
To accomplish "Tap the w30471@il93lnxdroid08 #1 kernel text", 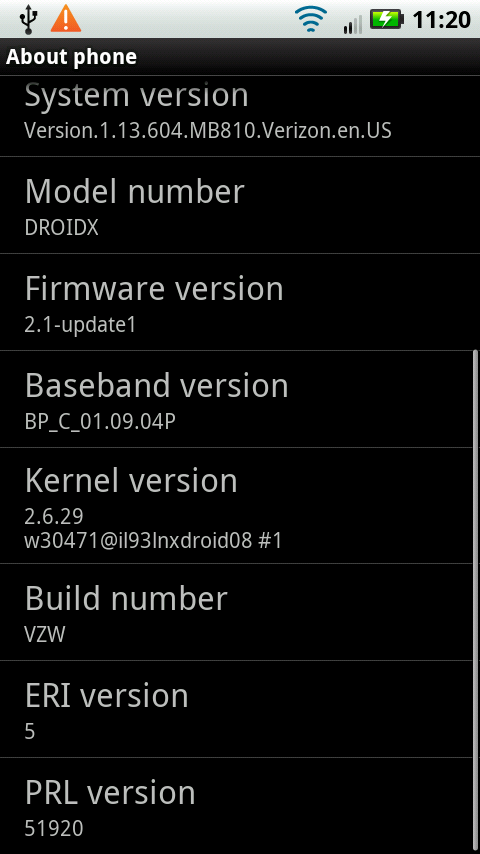I will 153,540.
